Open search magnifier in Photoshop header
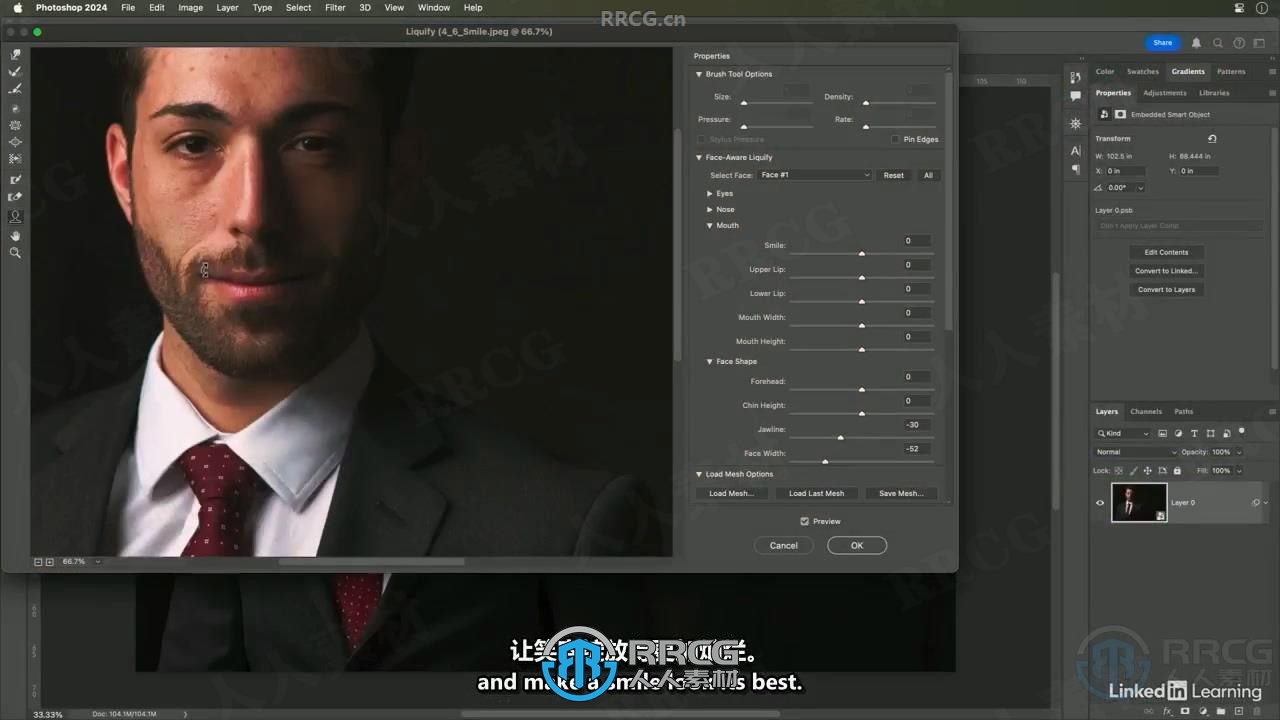Image resolution: width=1280 pixels, height=720 pixels. [x=1218, y=43]
